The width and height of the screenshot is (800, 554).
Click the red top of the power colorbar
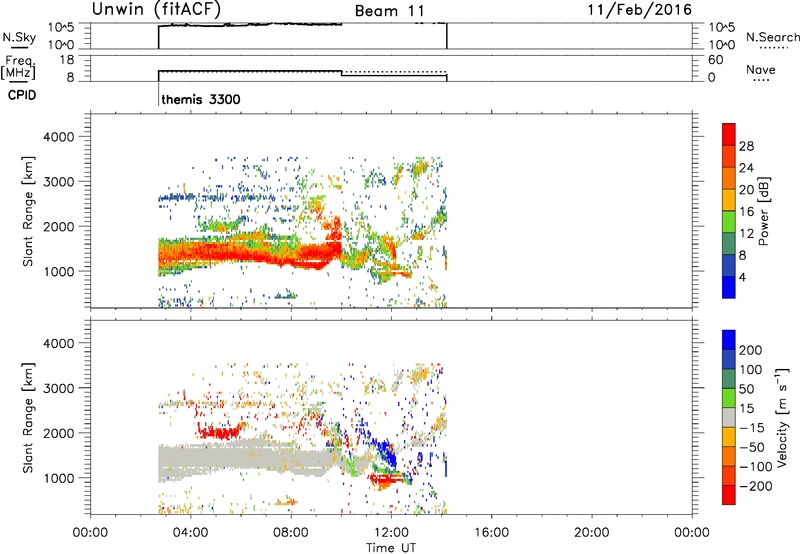point(729,134)
